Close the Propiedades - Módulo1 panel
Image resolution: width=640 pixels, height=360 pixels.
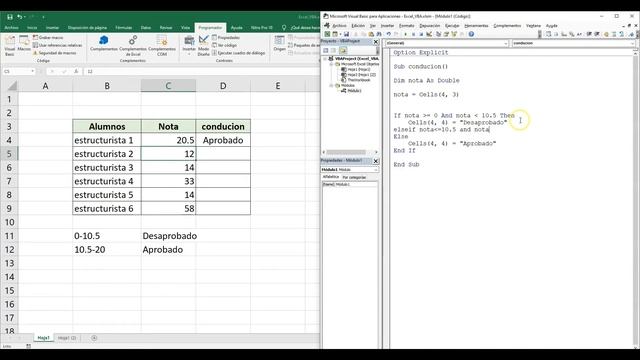tap(376, 161)
